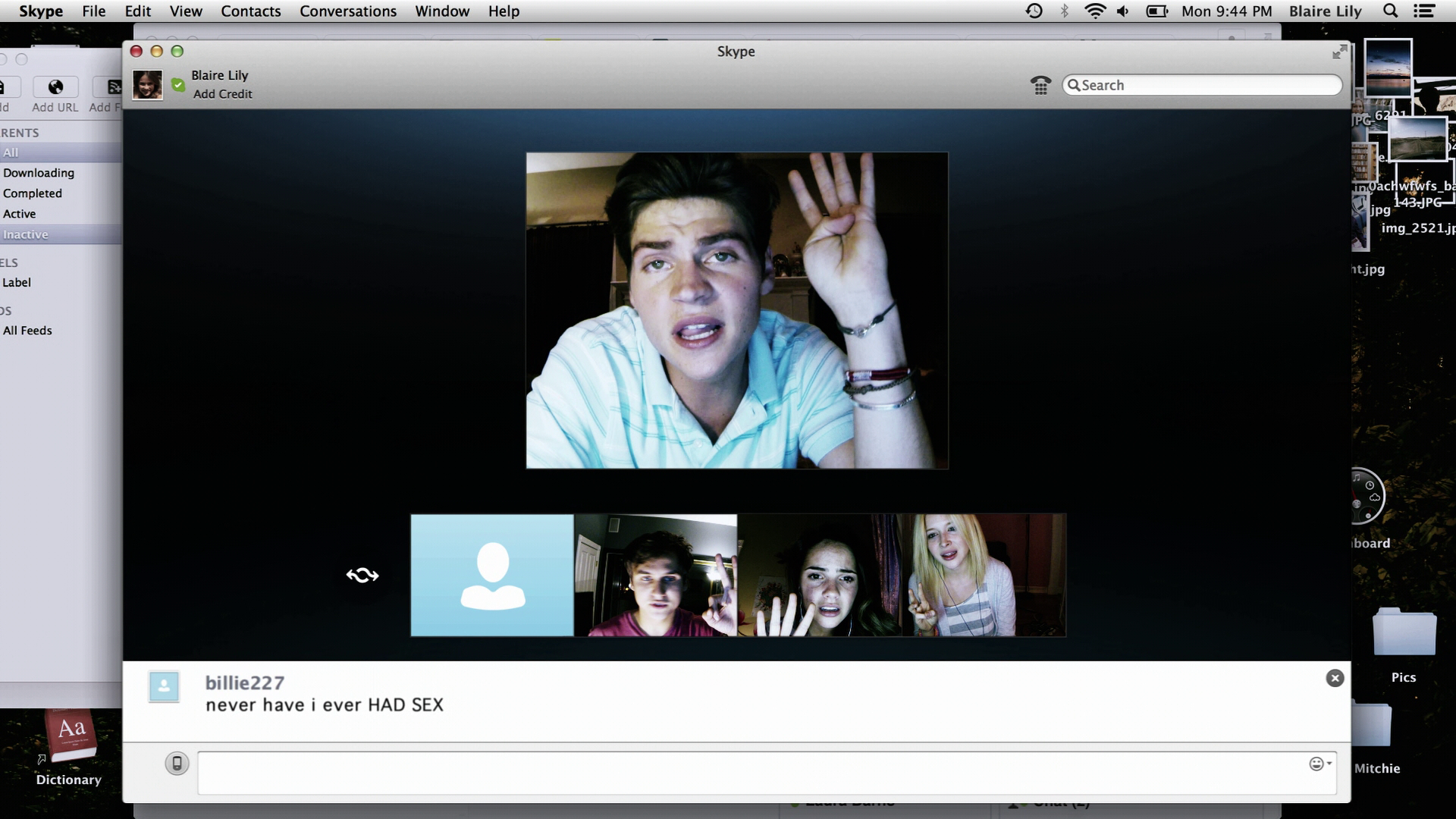This screenshot has width=1456, height=819.
Task: Open the Conversations menu
Action: 348,11
